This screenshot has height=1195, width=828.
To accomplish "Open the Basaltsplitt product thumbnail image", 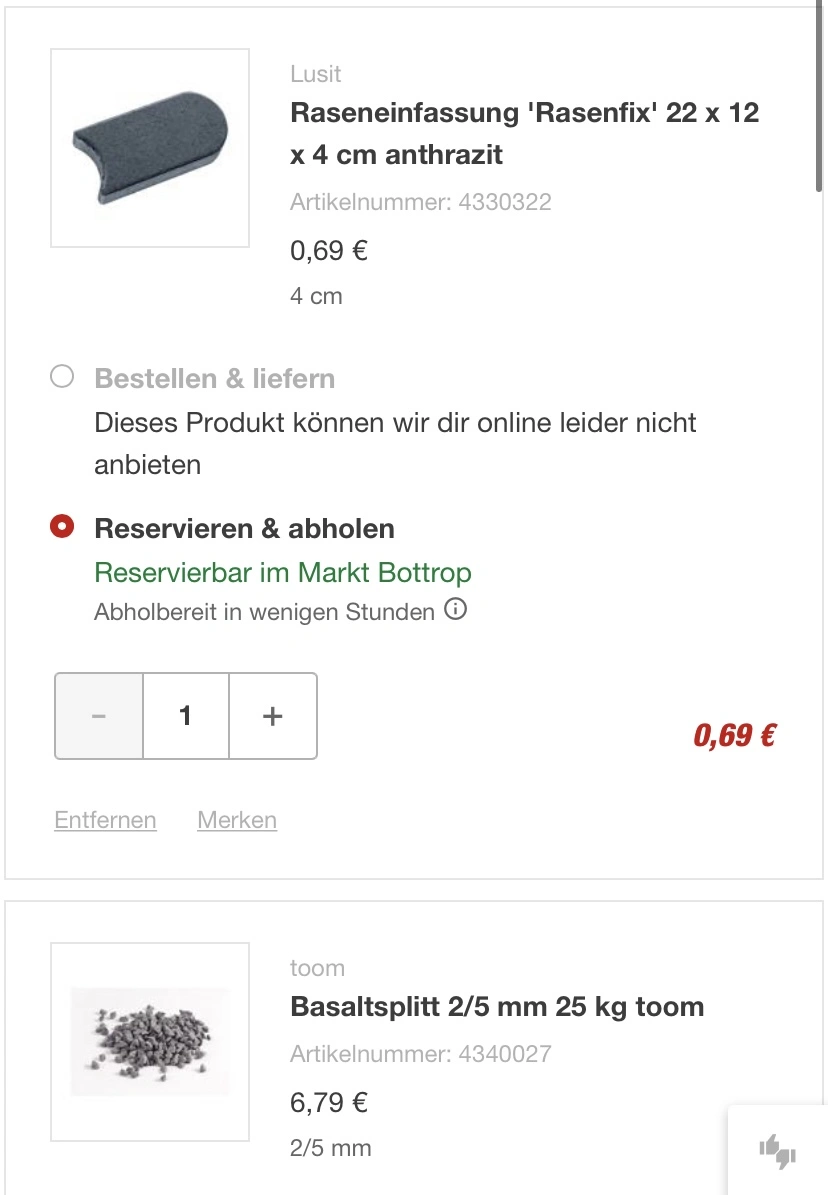I will click(150, 1041).
